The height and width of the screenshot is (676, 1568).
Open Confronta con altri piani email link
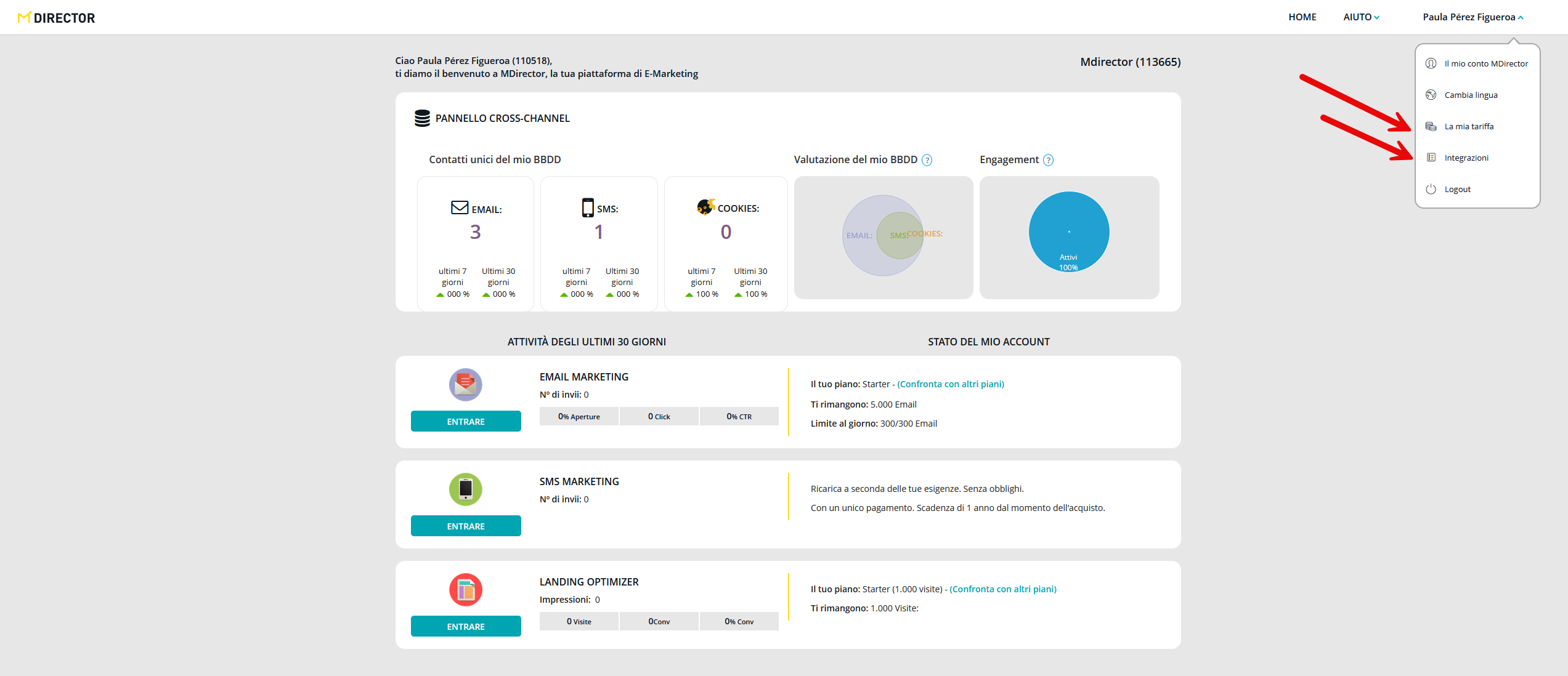tap(950, 384)
